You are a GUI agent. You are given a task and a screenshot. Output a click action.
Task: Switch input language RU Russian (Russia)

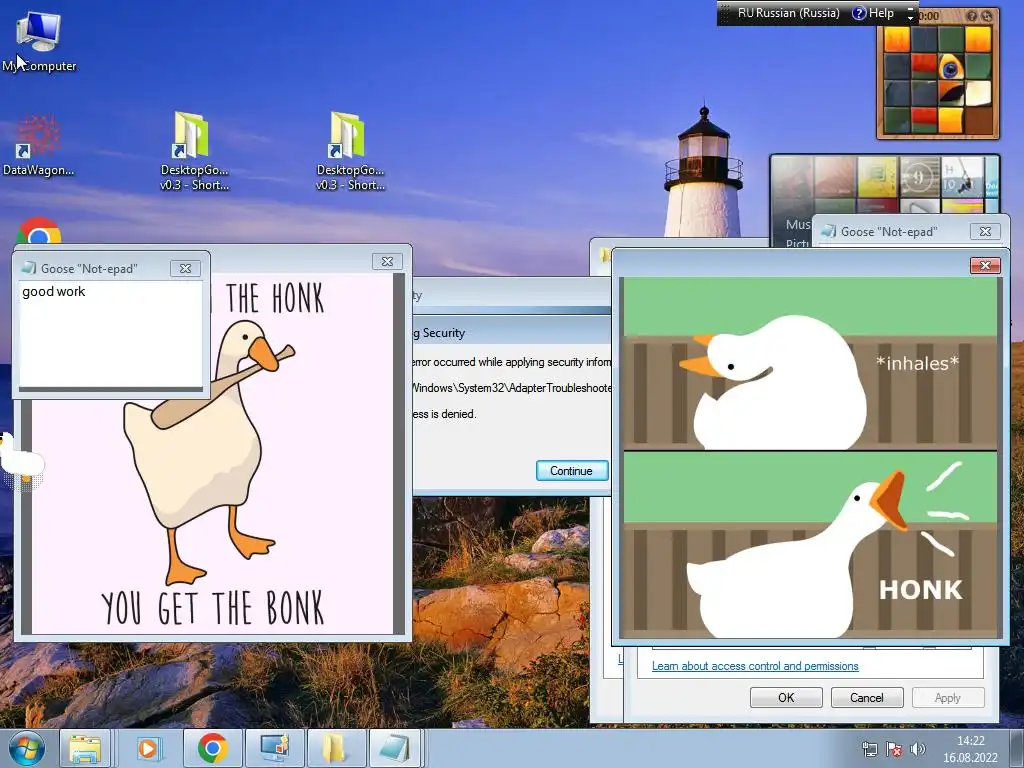(x=788, y=13)
